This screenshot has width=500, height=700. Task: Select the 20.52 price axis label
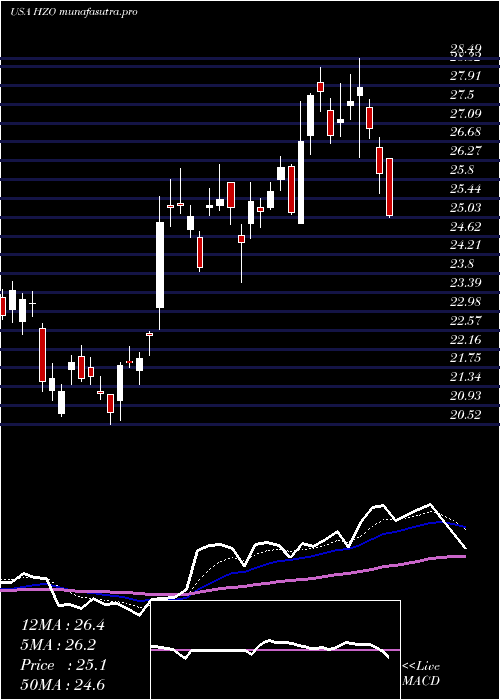pyautogui.click(x=466, y=415)
